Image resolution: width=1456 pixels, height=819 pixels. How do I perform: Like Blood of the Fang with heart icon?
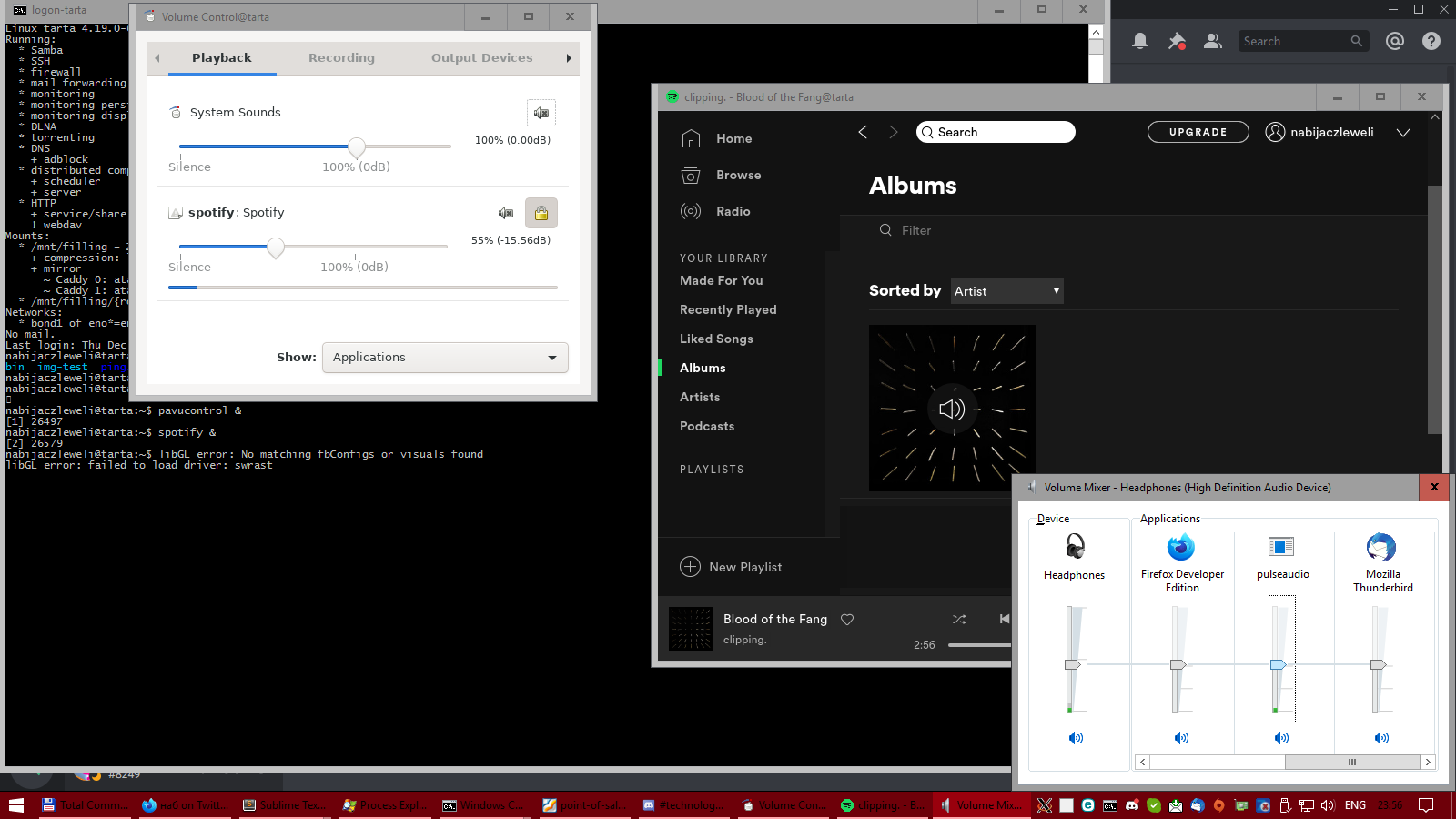pyautogui.click(x=847, y=620)
